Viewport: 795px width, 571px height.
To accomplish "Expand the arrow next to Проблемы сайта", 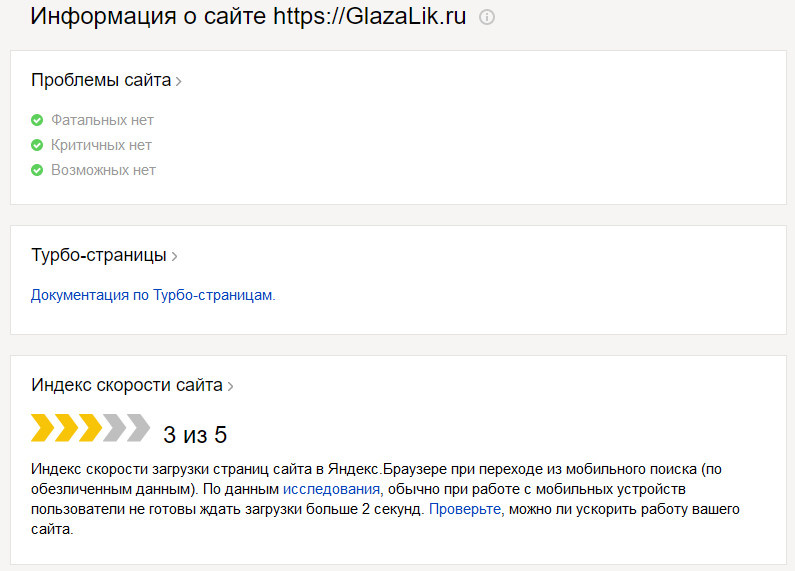I will click(178, 81).
